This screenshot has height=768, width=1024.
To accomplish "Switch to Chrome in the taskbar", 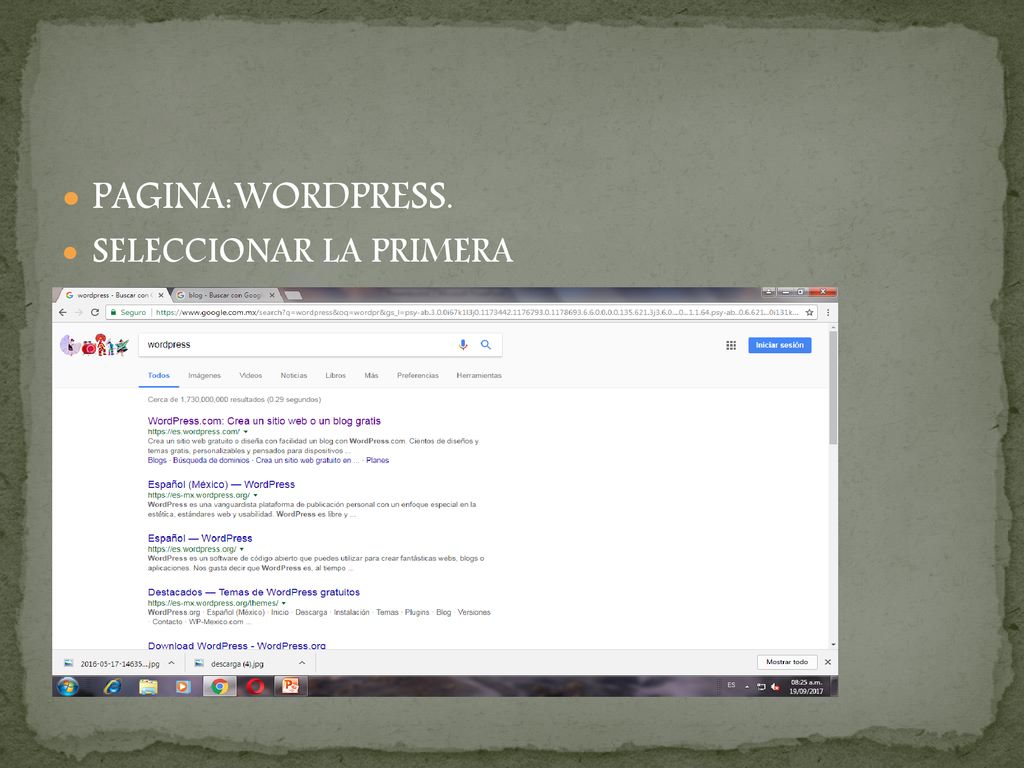I will point(219,686).
